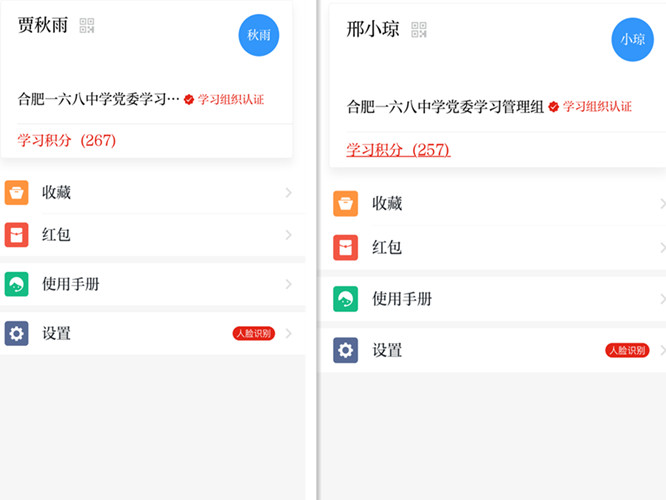
Task: Click 人脸识别 badge in 贾秋雨 panel
Action: (x=254, y=333)
